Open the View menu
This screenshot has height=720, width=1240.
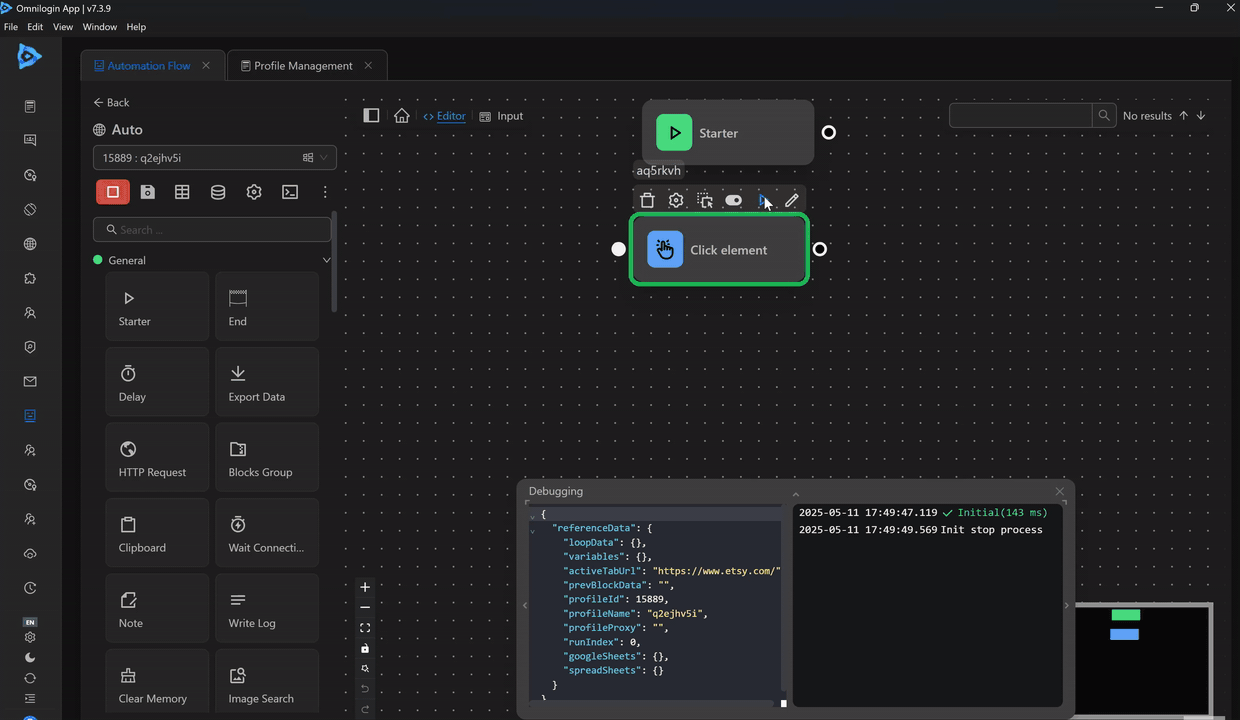(x=62, y=27)
